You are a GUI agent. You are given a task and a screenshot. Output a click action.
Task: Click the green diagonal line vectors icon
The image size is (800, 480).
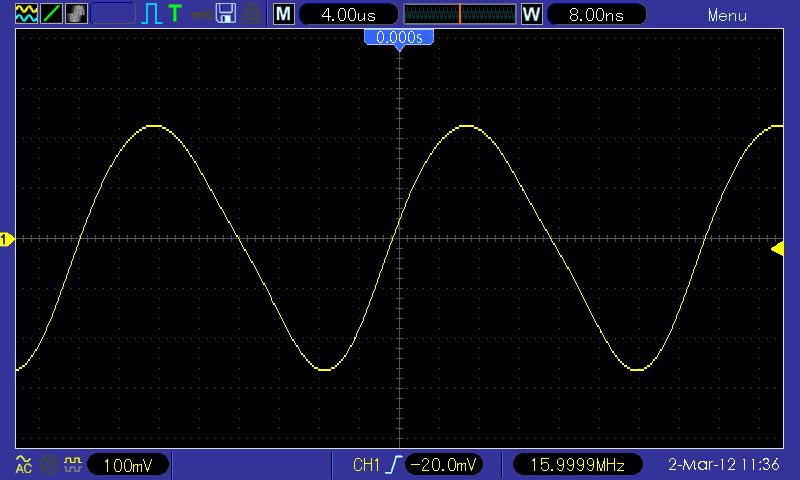click(52, 14)
